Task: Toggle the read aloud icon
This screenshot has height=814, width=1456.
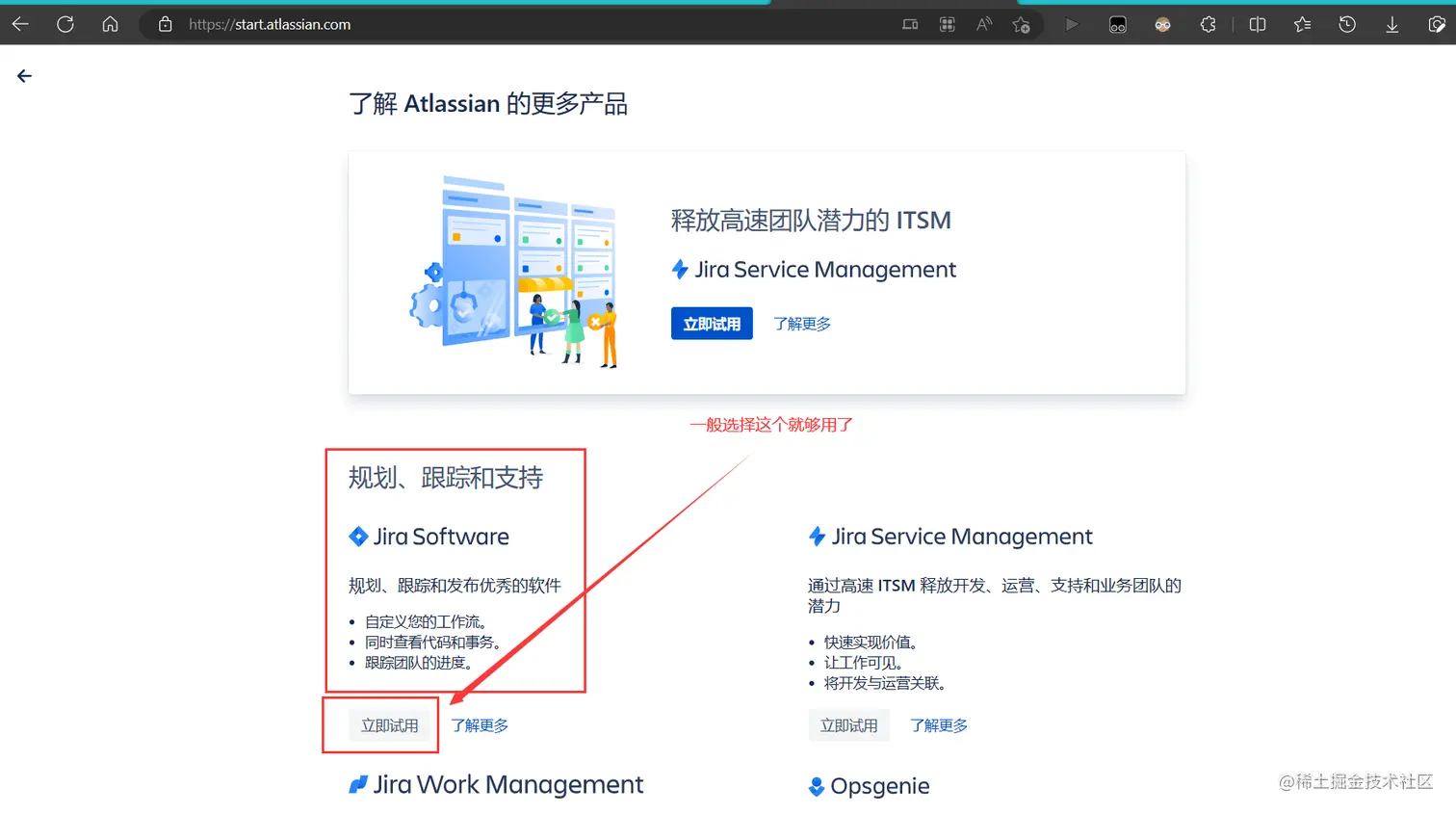Action: pos(984,24)
